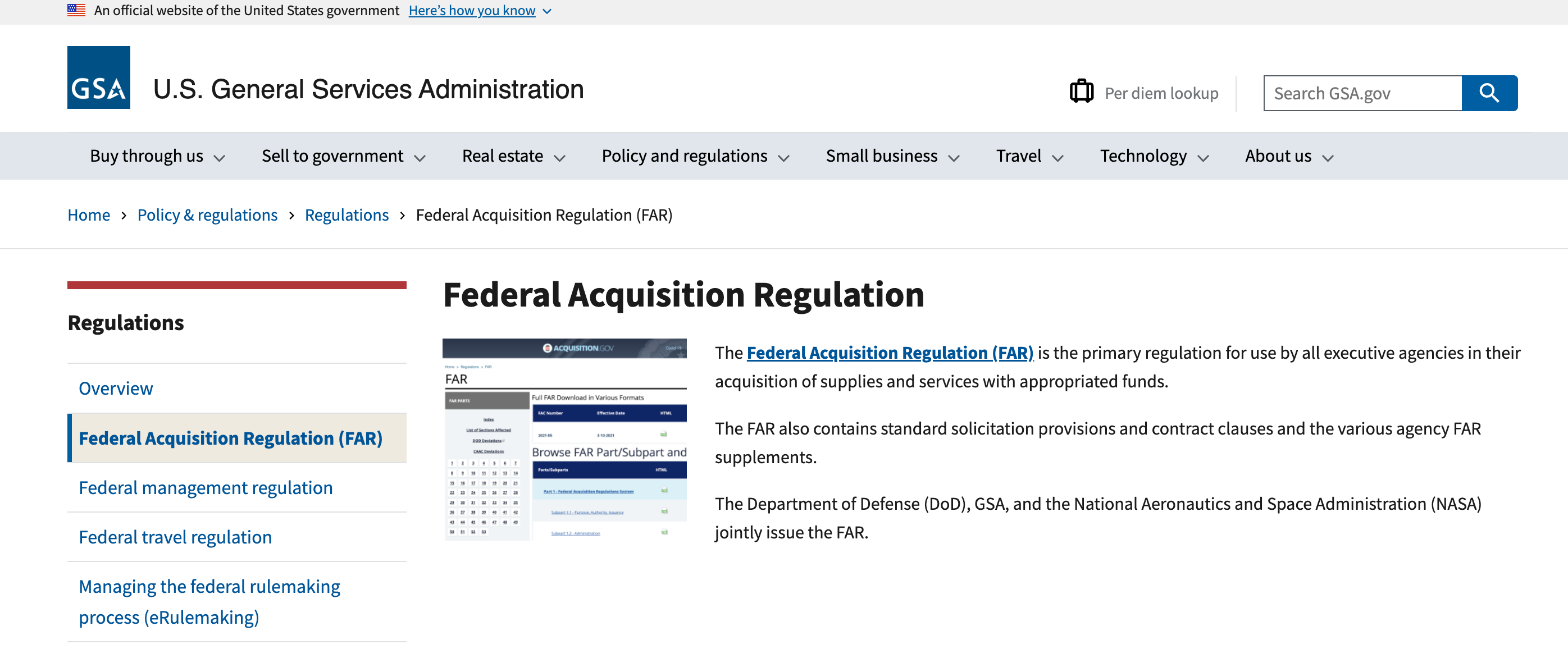Screen dimensions: 1568x658
Task: Expand the Sell to government dropdown
Action: point(343,157)
